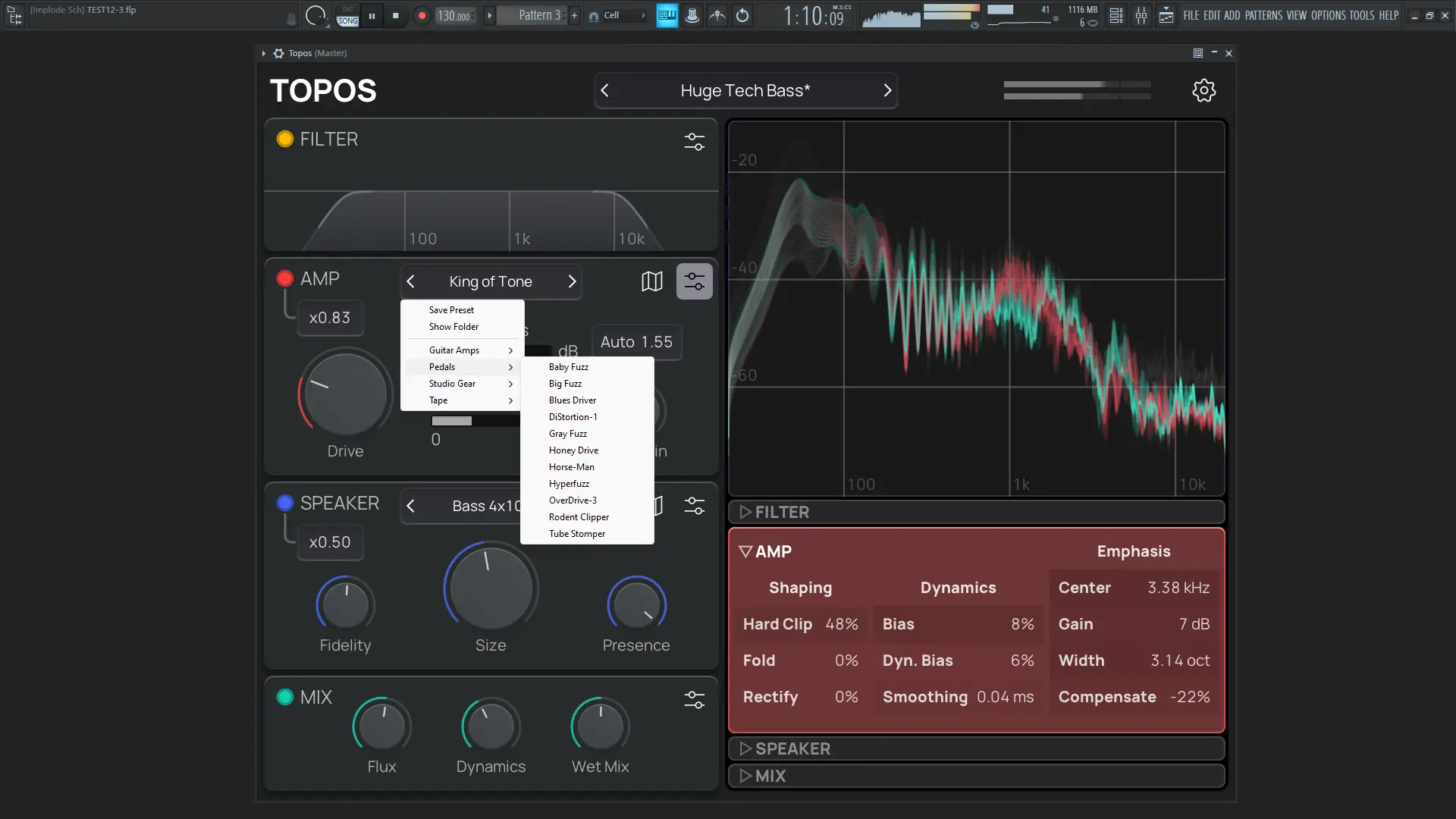The image size is (1456, 819).
Task: Open Topos settings gear icon
Action: pos(1203,91)
